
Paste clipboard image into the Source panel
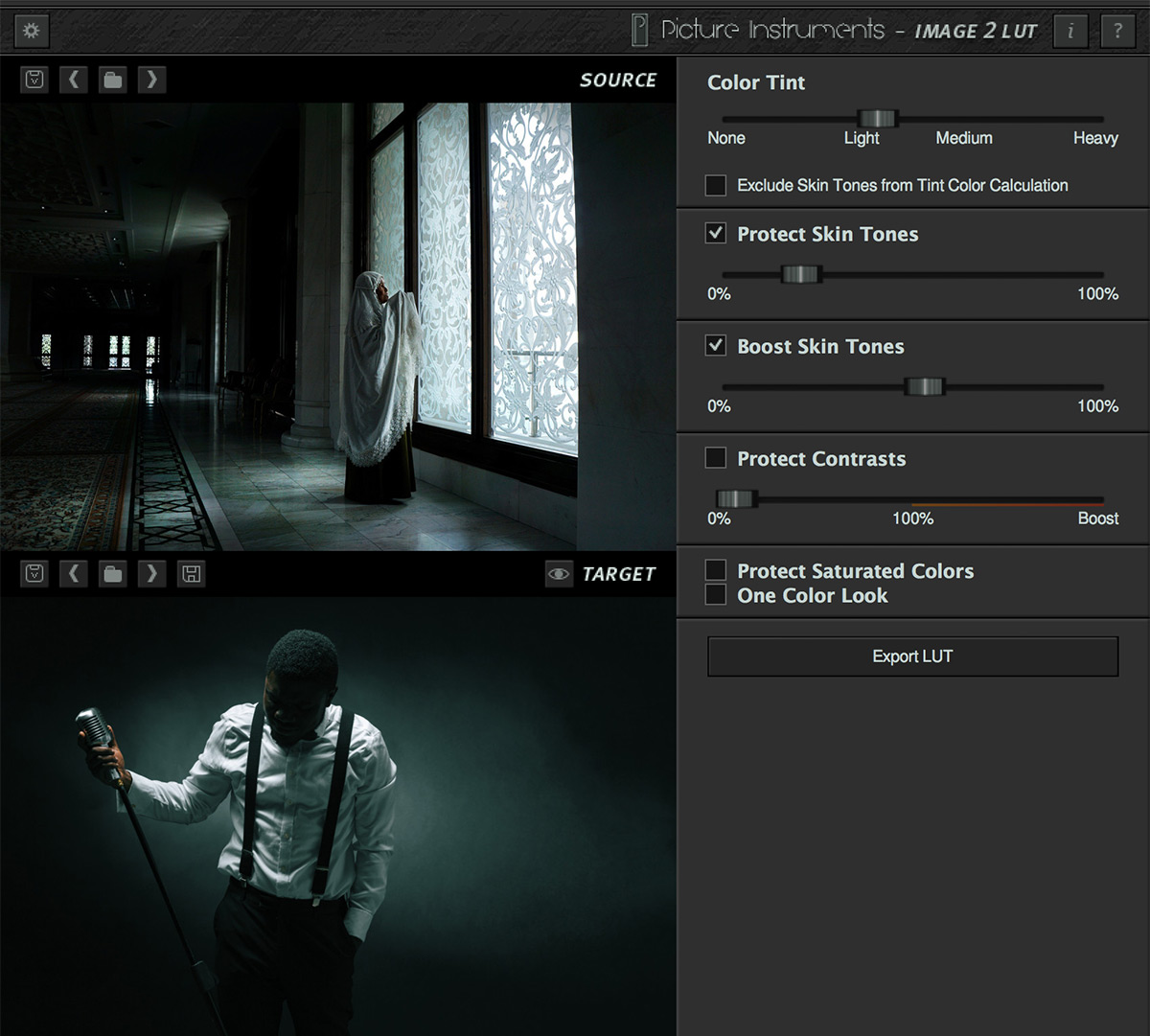coord(34,80)
